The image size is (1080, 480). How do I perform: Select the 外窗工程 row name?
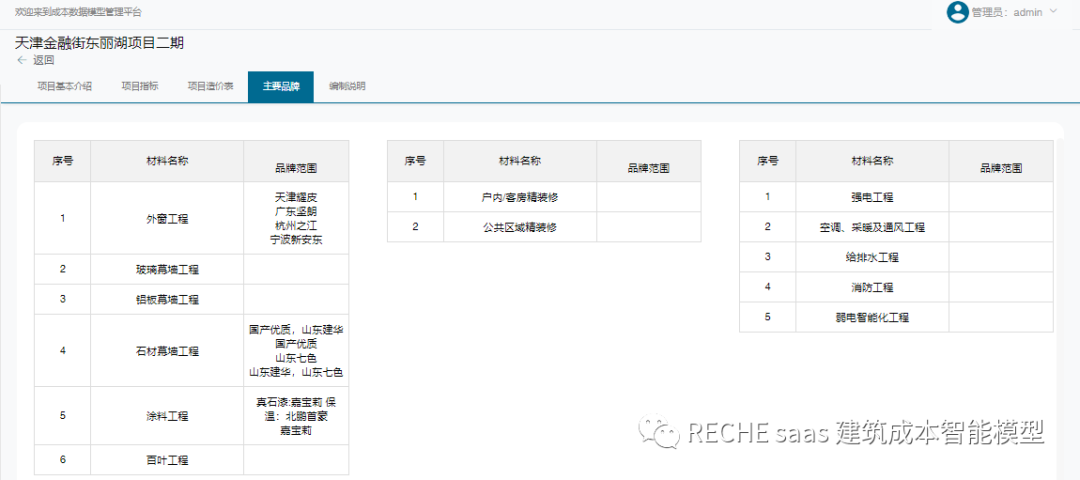pos(167,218)
